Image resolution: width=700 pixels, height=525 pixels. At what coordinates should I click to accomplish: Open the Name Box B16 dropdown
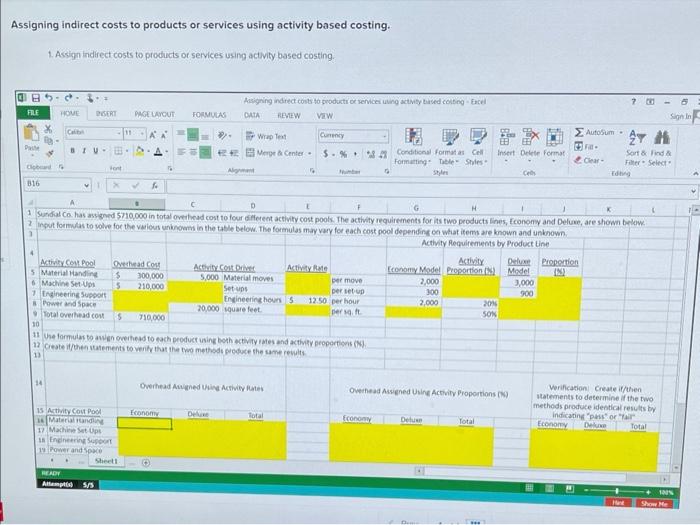coord(86,184)
